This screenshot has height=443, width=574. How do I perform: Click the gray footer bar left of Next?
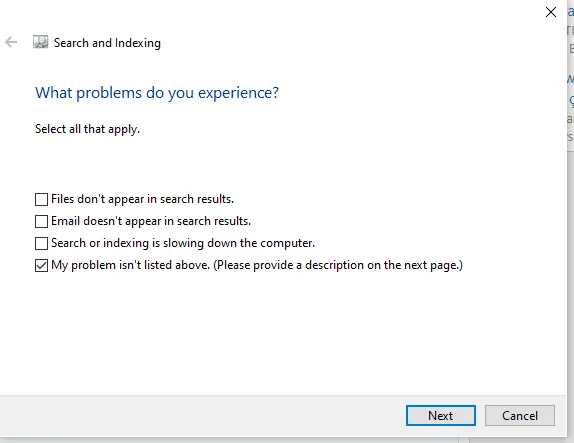201,416
